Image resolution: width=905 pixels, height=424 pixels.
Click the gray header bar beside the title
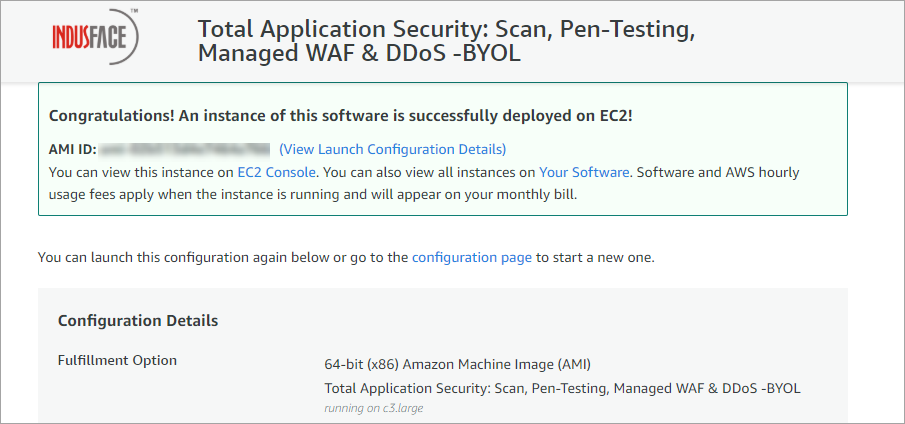point(796,40)
